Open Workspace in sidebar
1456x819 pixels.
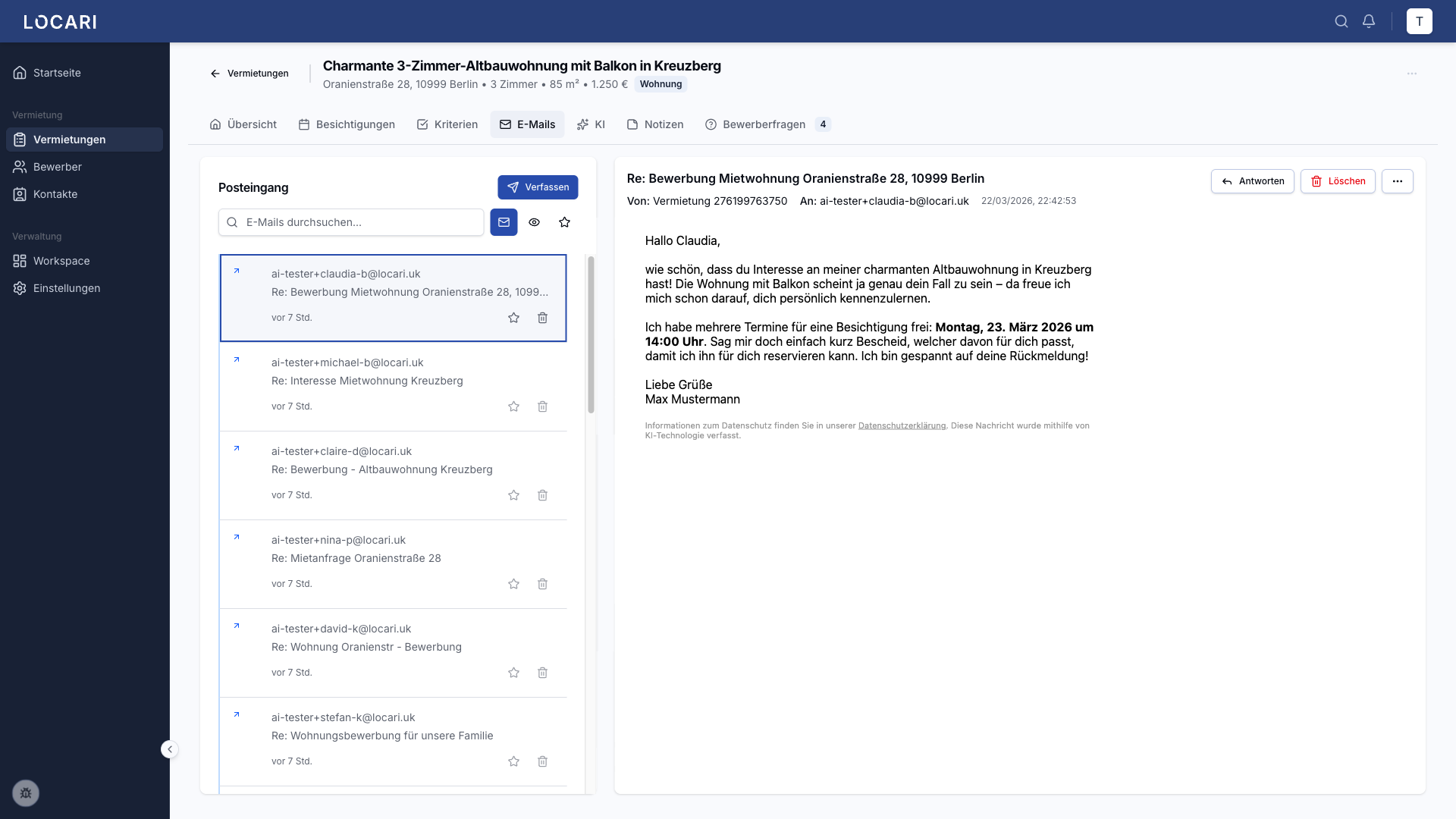(61, 261)
